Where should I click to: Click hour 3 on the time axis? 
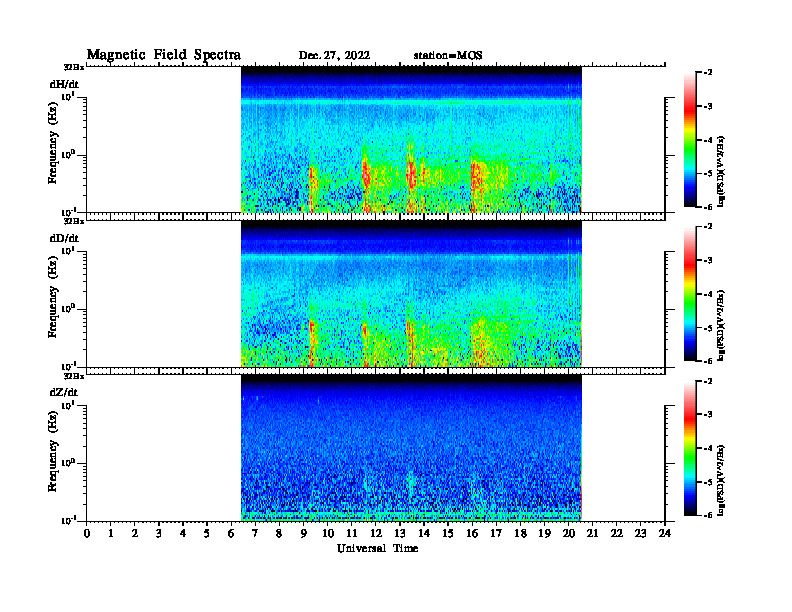pyautogui.click(x=159, y=534)
